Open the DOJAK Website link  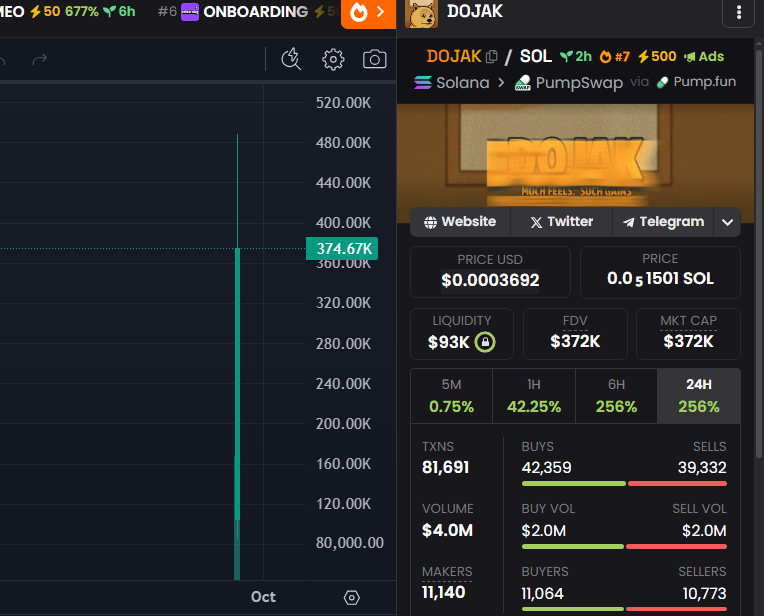460,222
